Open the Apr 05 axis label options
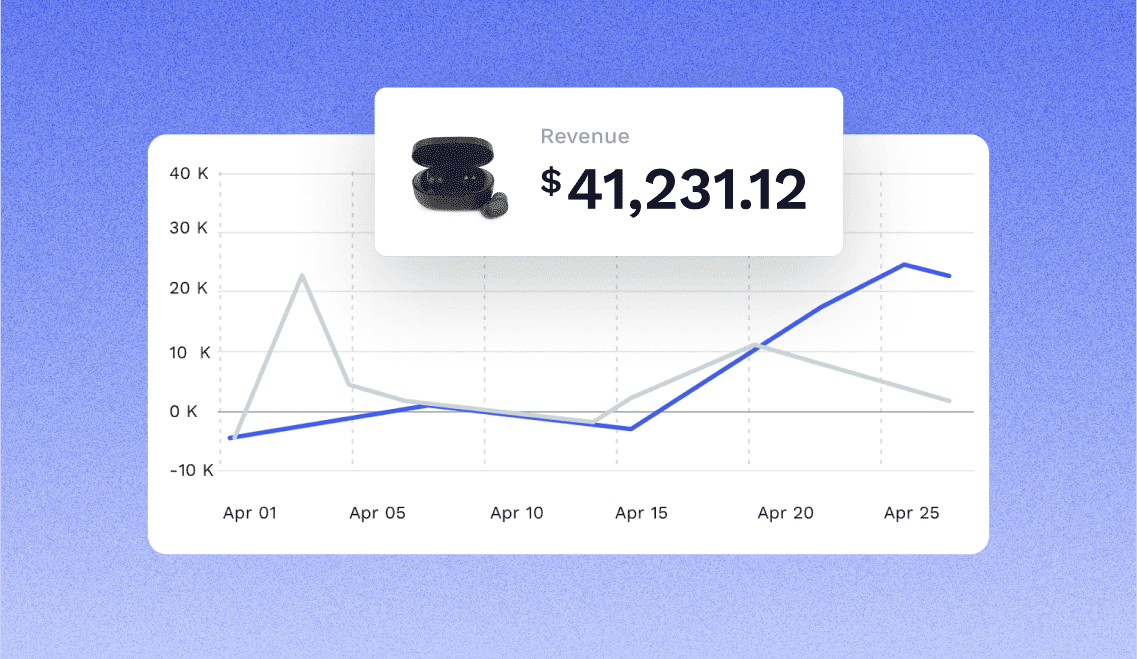Viewport: 1137px width, 659px height. click(x=377, y=512)
